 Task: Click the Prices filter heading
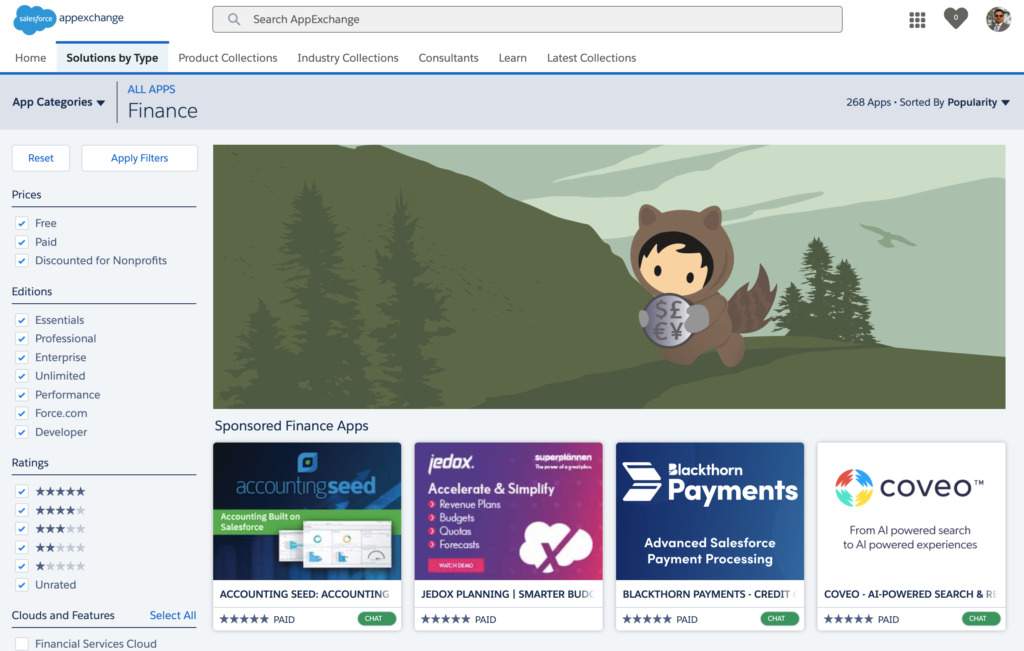pos(26,195)
